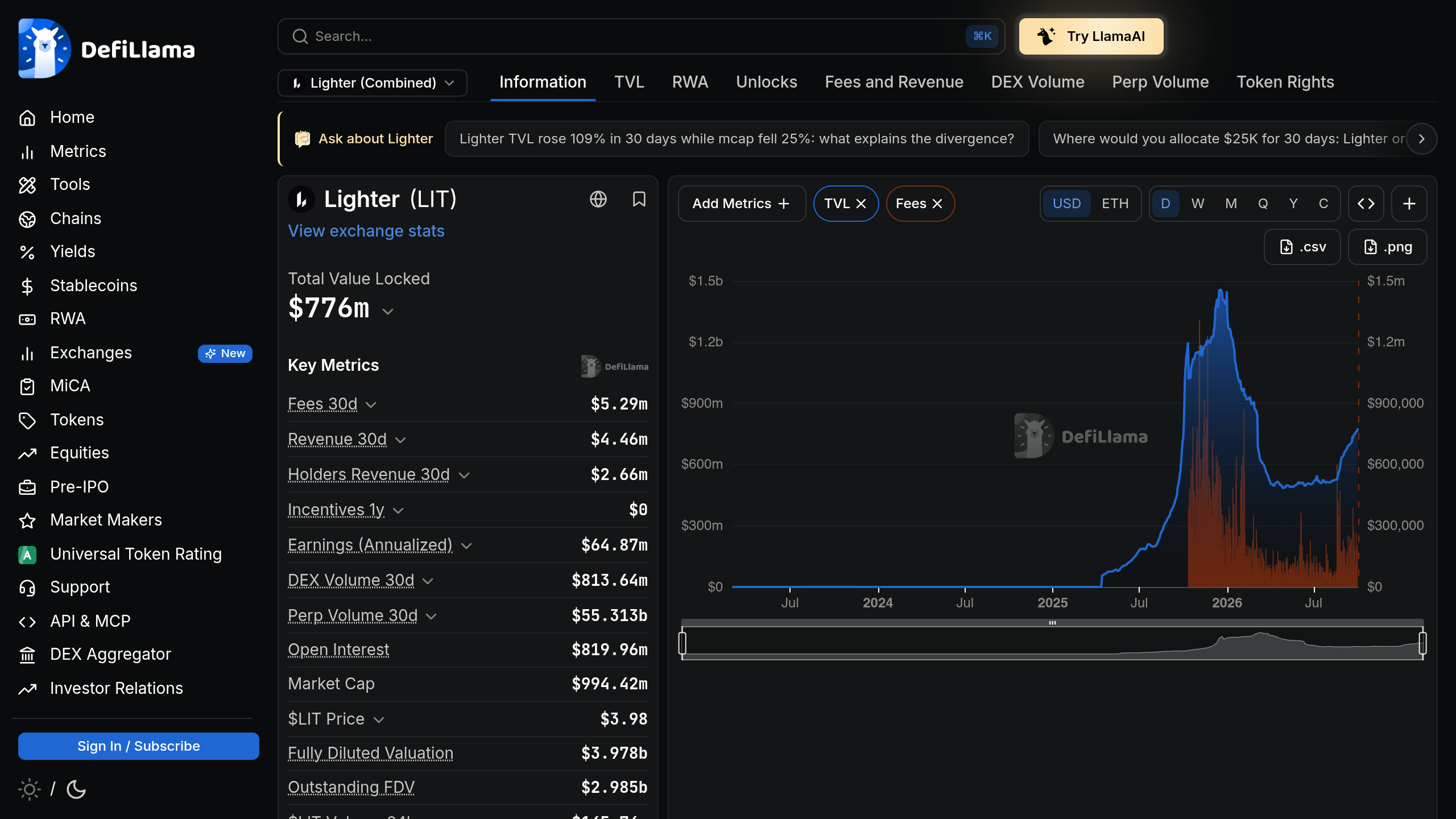Open Tokens via its tag icon
The image size is (1456, 819).
point(27,420)
